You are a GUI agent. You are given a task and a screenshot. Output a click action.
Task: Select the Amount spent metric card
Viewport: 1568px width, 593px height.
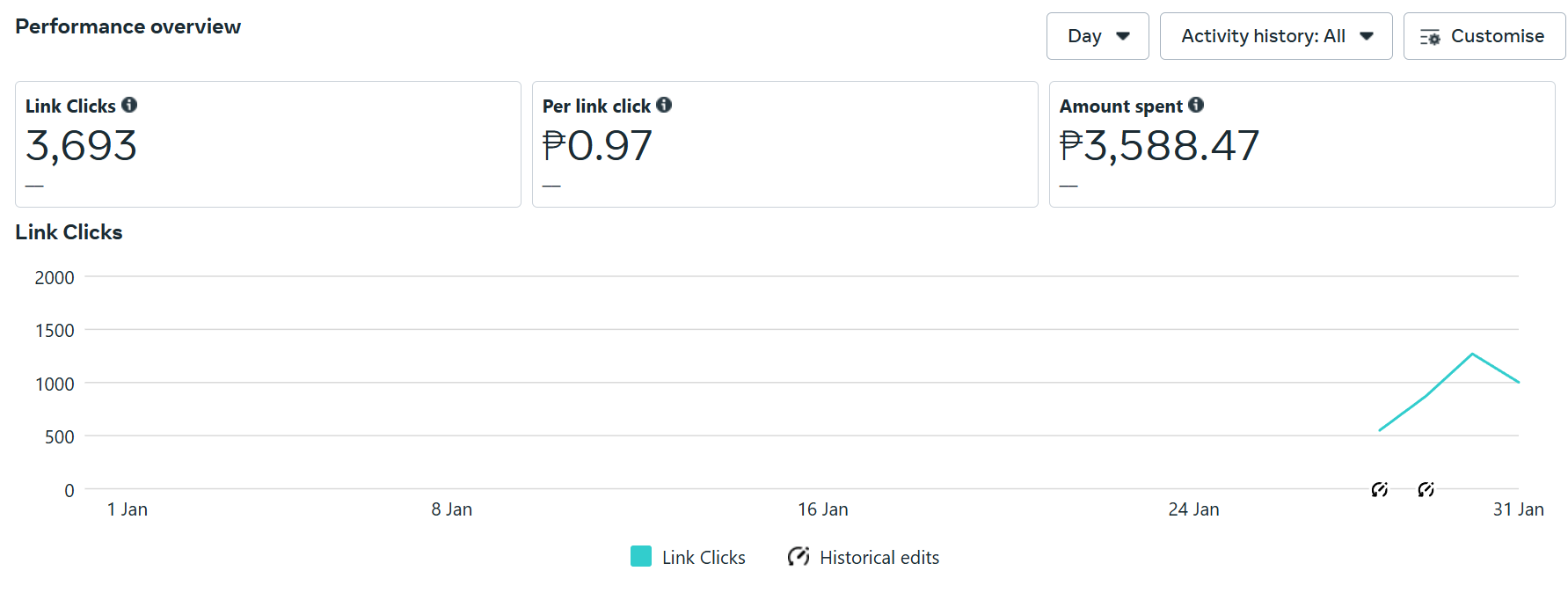(x=1302, y=144)
